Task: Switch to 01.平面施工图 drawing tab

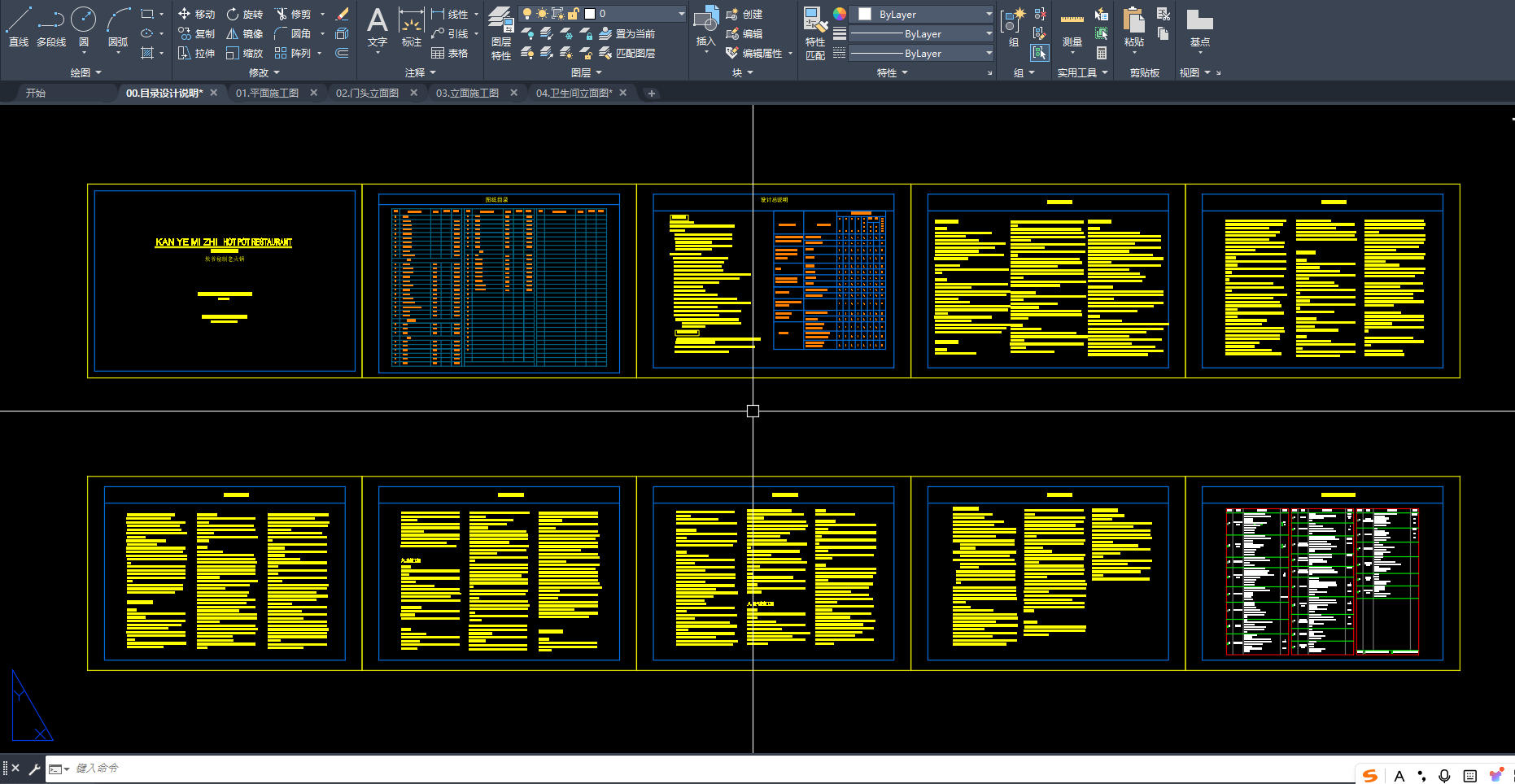Action: coord(267,93)
